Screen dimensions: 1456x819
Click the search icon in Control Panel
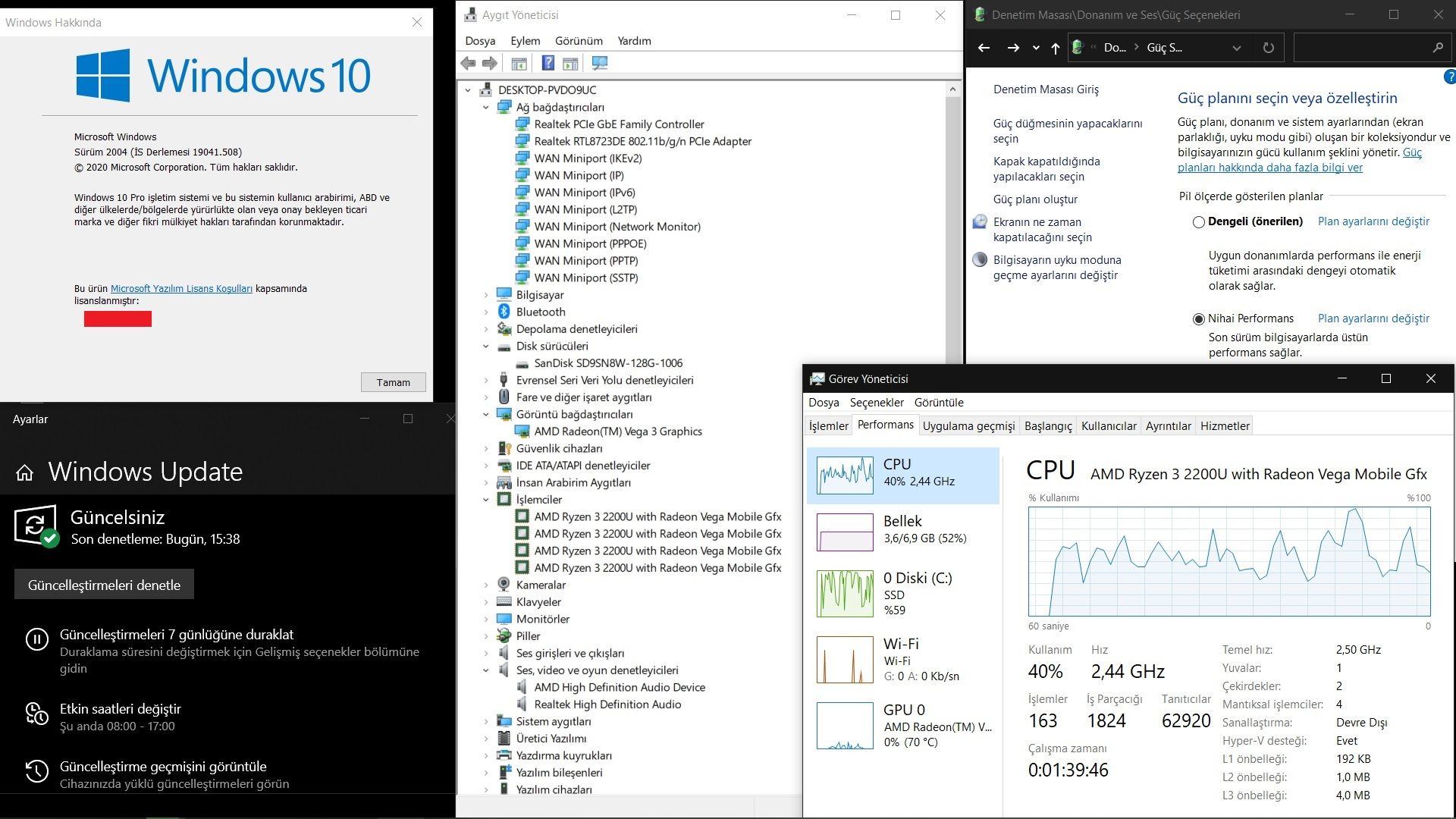[1437, 48]
